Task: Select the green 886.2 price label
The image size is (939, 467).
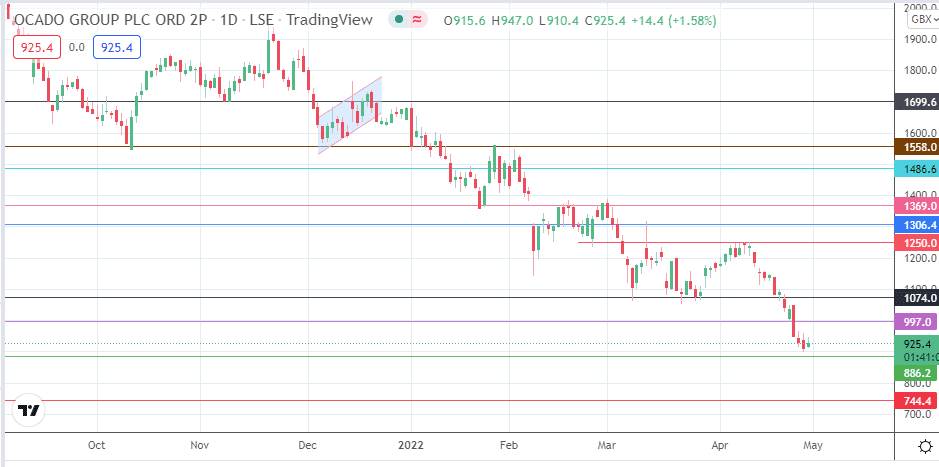Action: [x=916, y=374]
